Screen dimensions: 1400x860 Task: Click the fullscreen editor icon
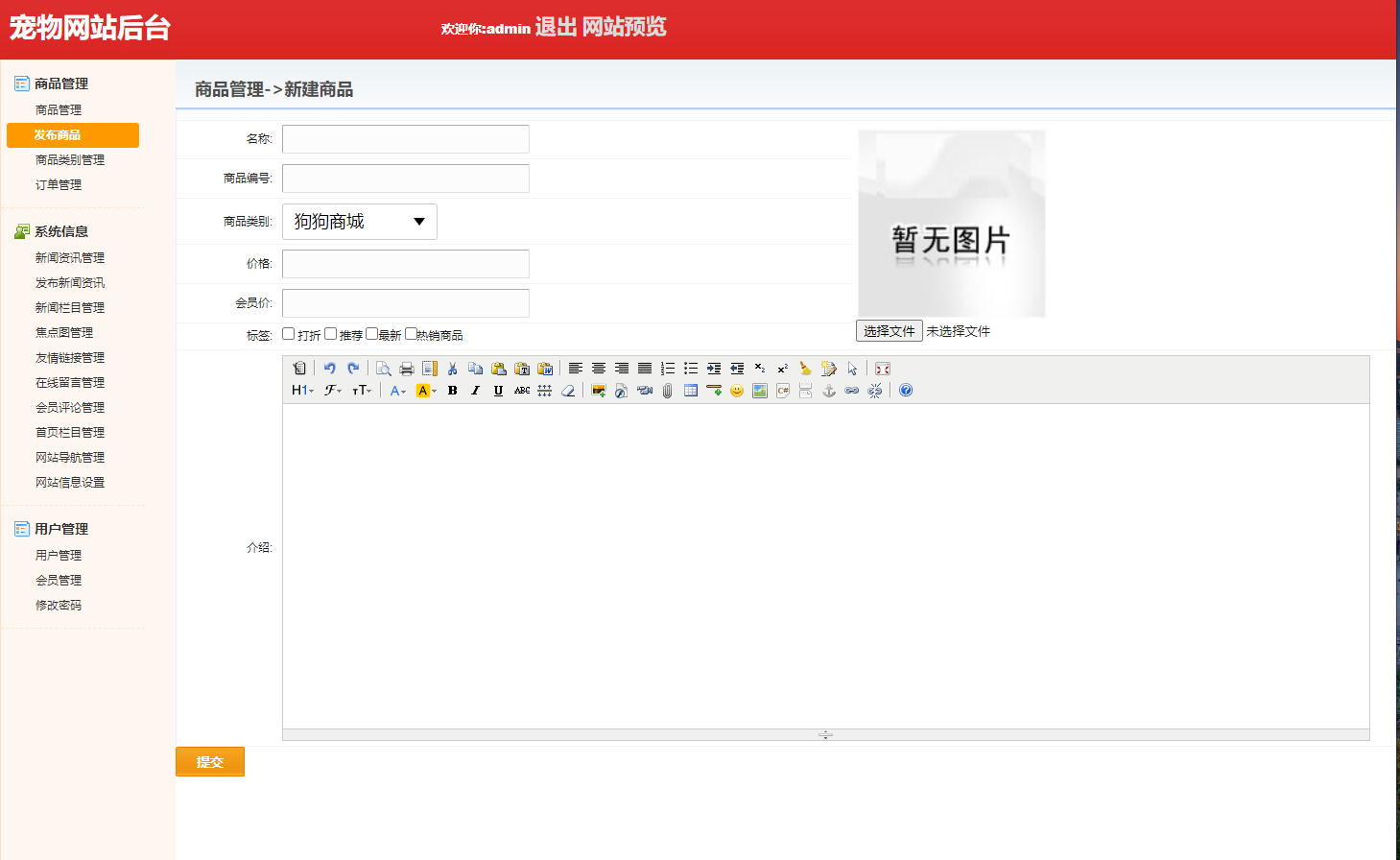pos(881,368)
